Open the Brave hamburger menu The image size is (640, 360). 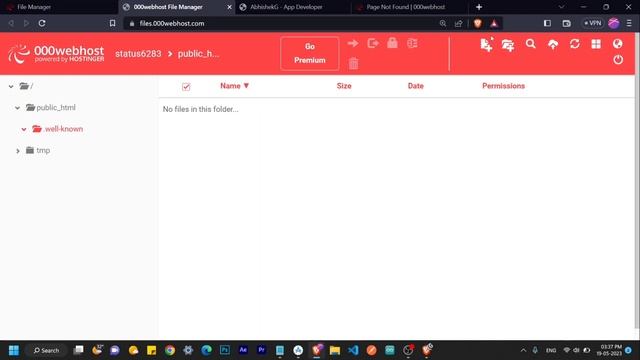click(629, 23)
